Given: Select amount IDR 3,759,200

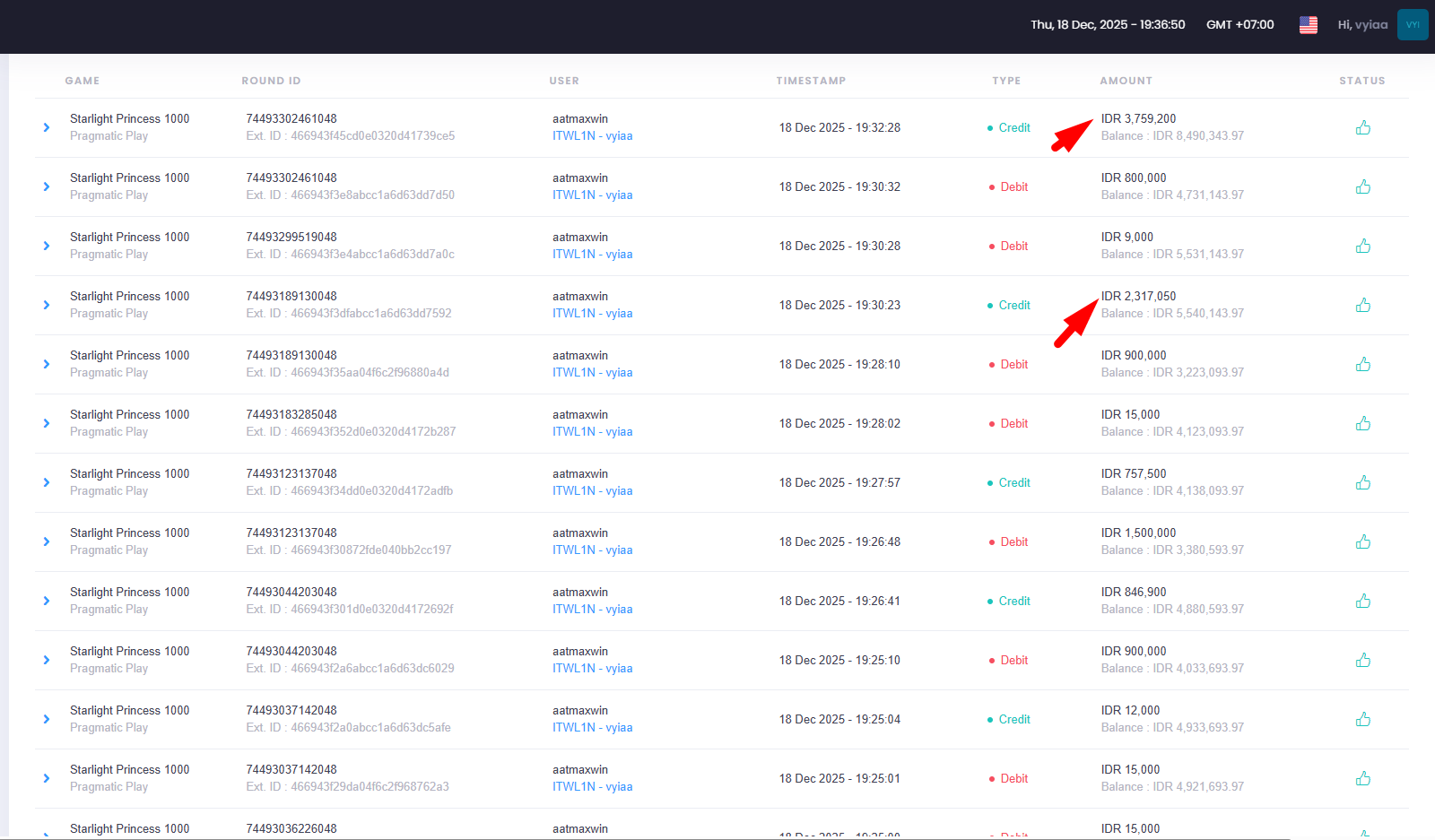Looking at the screenshot, I should click(1138, 118).
